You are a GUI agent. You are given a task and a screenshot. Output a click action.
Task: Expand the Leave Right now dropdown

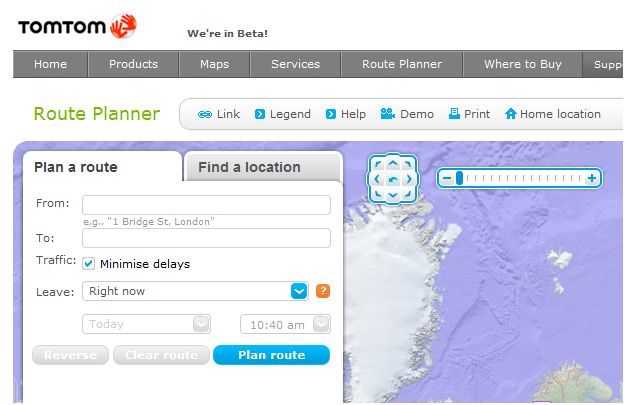click(299, 291)
